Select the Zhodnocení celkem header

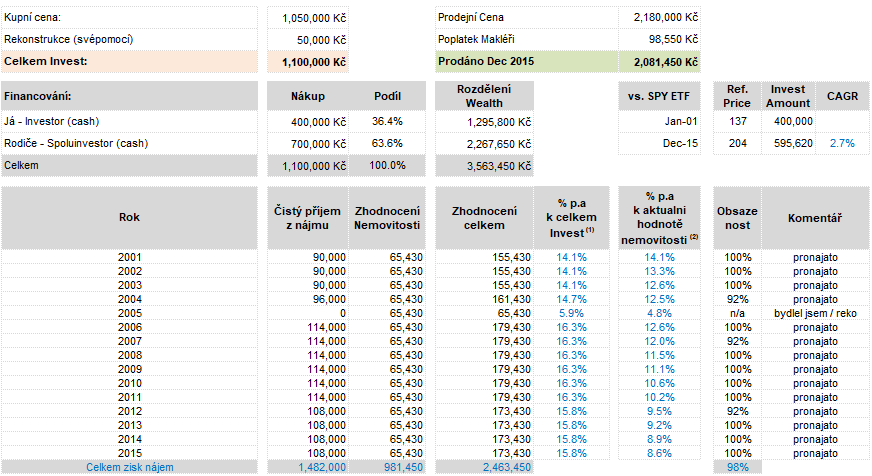click(484, 217)
